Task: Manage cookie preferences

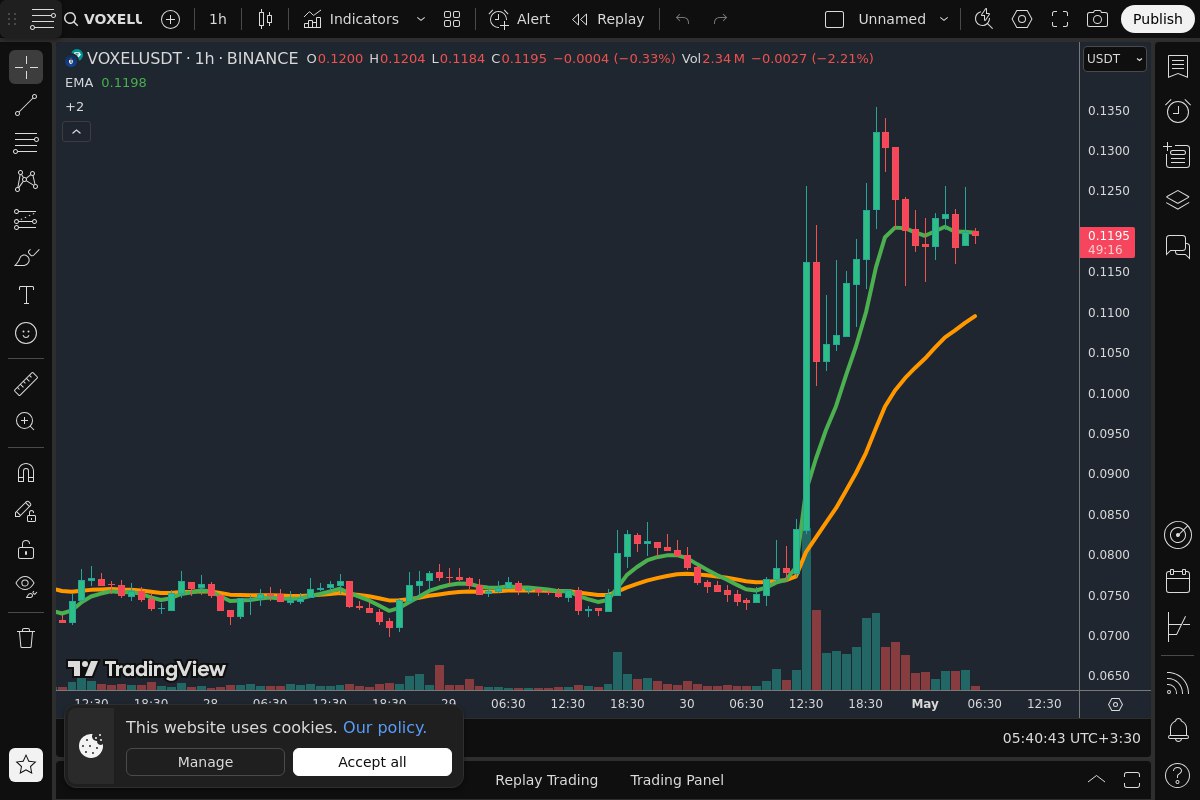Action: coord(205,762)
